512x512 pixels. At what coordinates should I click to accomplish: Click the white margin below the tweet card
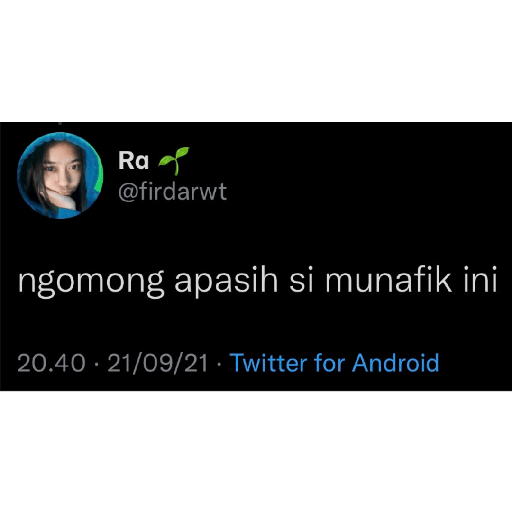(256, 451)
